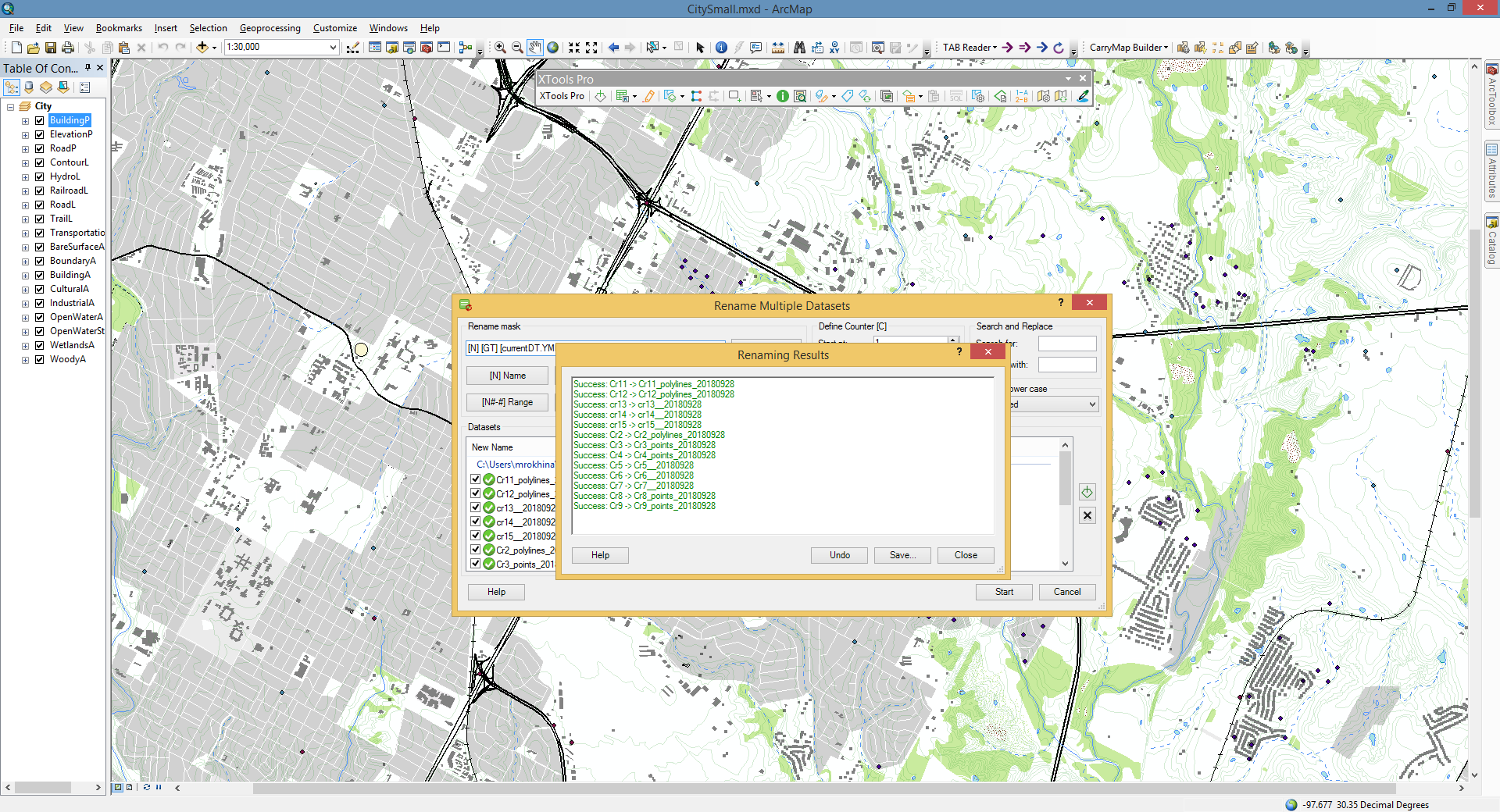The height and width of the screenshot is (812, 1500).
Task: Click the Measure ruler tool
Action: pos(778,48)
